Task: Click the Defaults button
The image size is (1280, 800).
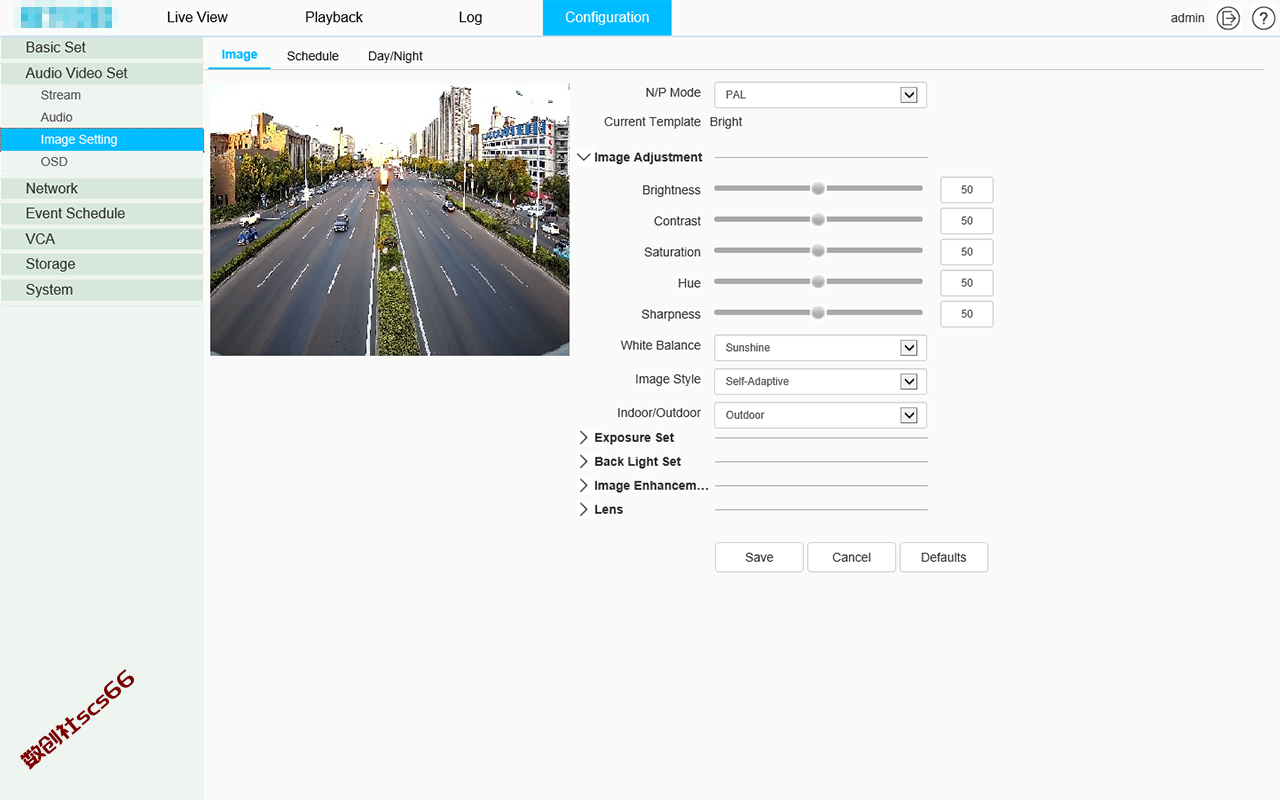Action: (x=944, y=557)
